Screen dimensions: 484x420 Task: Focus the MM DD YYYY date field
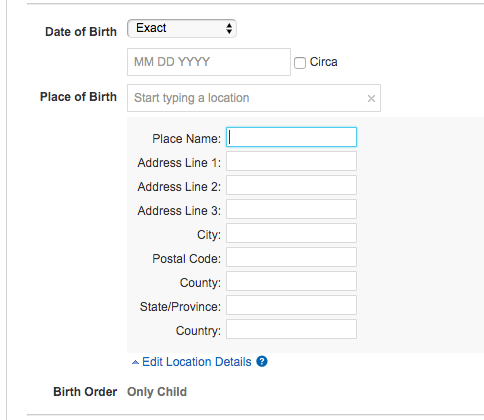[x=209, y=62]
